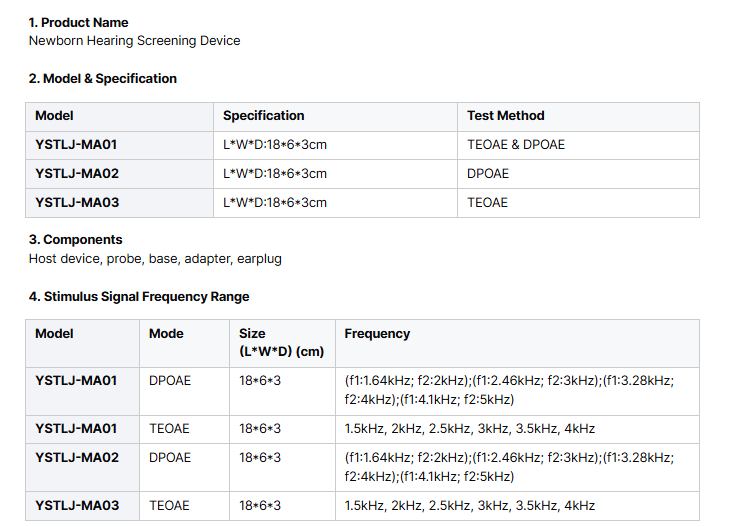Click the YSTLJ-MA03 specification cell "L*W*D:18*6*3cm"

[x=274, y=203]
